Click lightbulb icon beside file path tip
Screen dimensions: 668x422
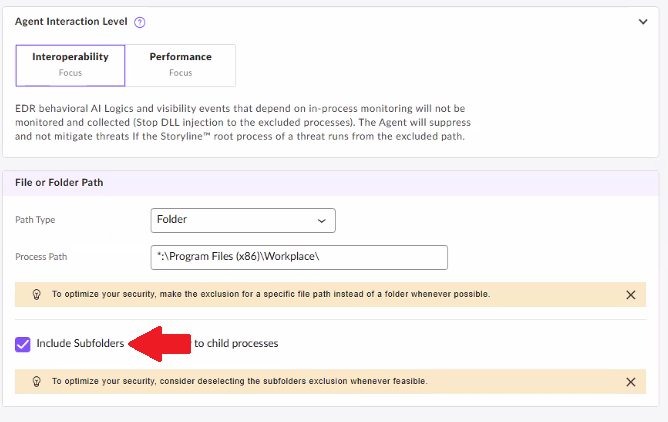pyautogui.click(x=37, y=295)
